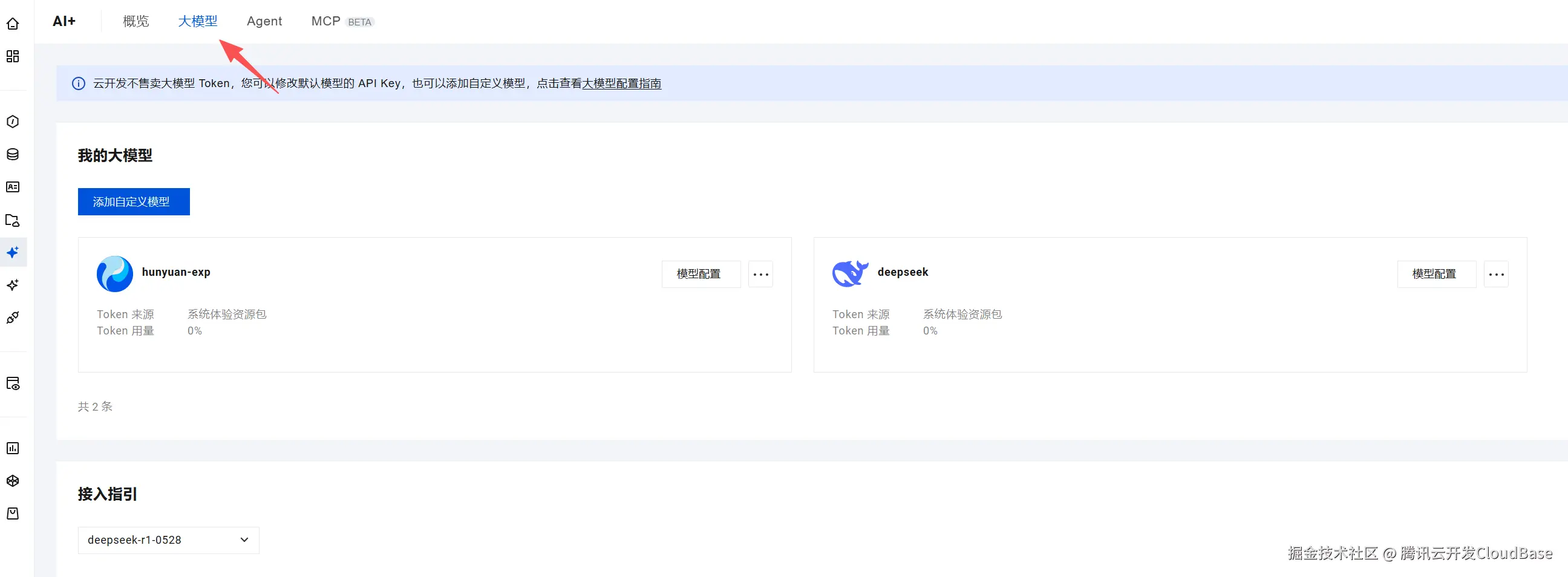Click the info icon in the blue banner
The width and height of the screenshot is (1568, 577).
[78, 83]
